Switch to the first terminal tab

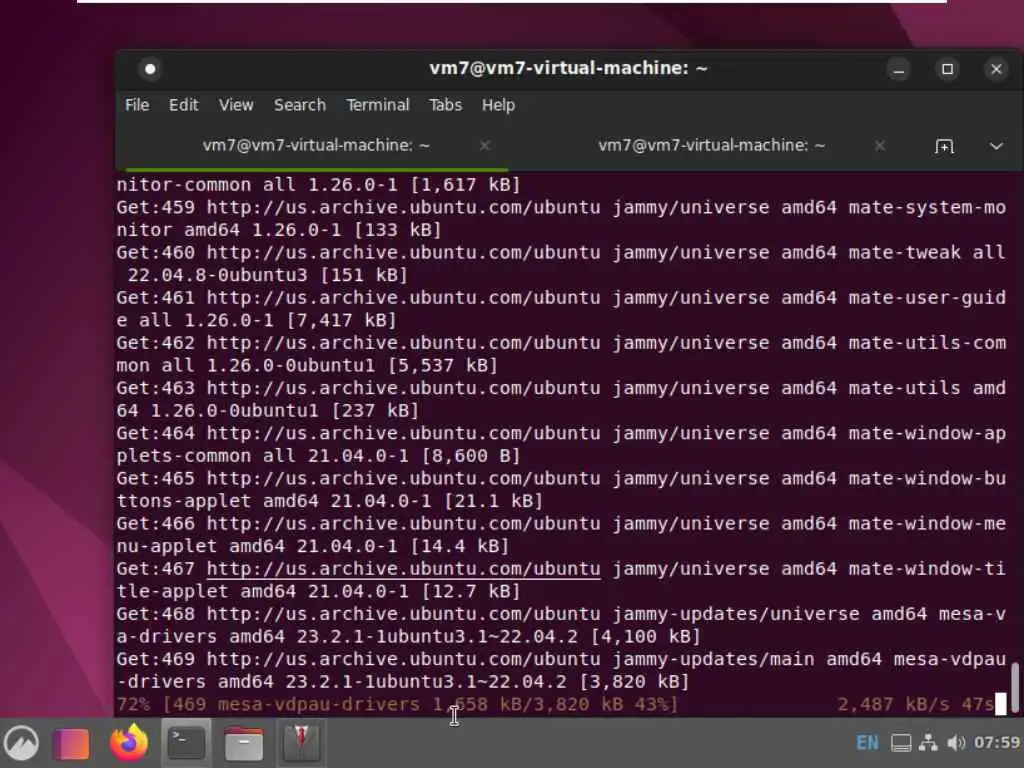tap(316, 146)
